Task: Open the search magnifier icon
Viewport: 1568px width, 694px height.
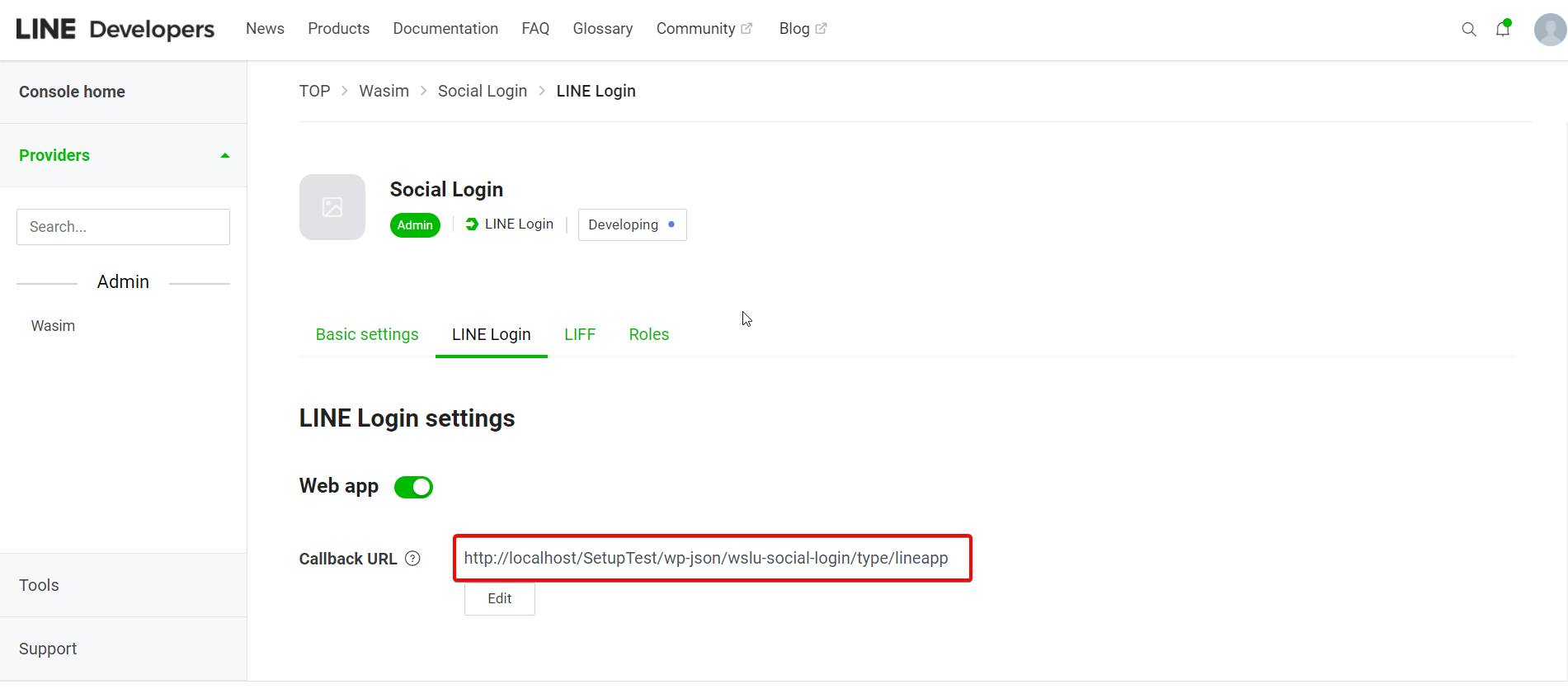Action: [1468, 30]
